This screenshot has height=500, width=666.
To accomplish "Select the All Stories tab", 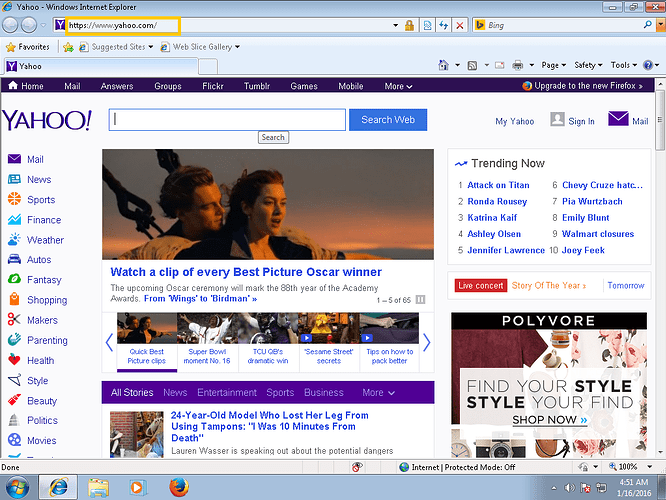I will pyautogui.click(x=132, y=393).
